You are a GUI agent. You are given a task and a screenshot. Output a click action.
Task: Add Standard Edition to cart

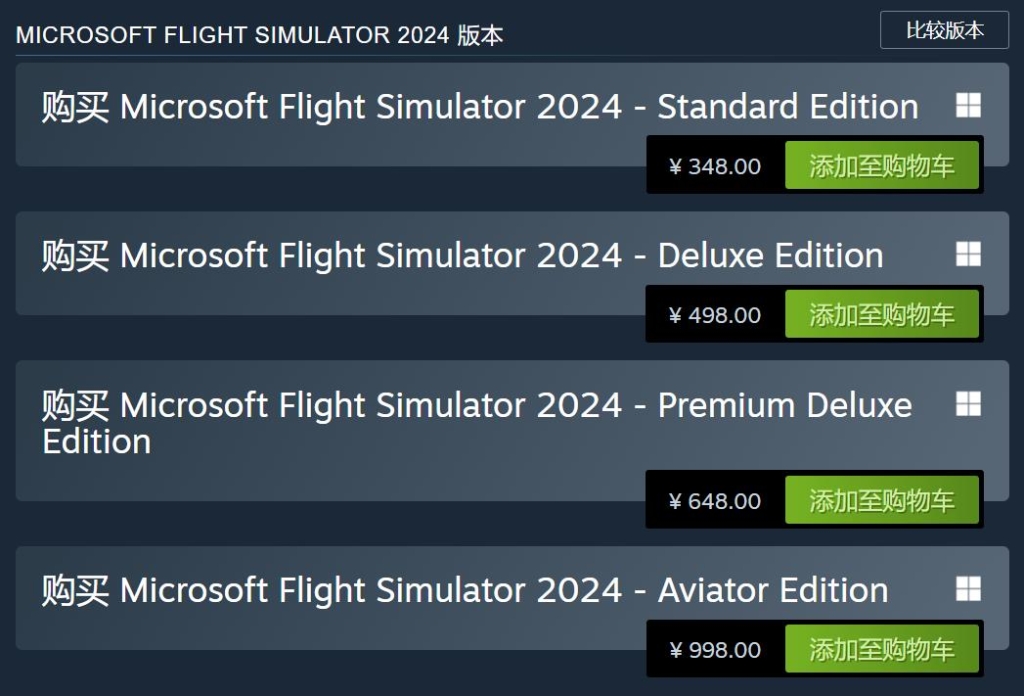[881, 166]
